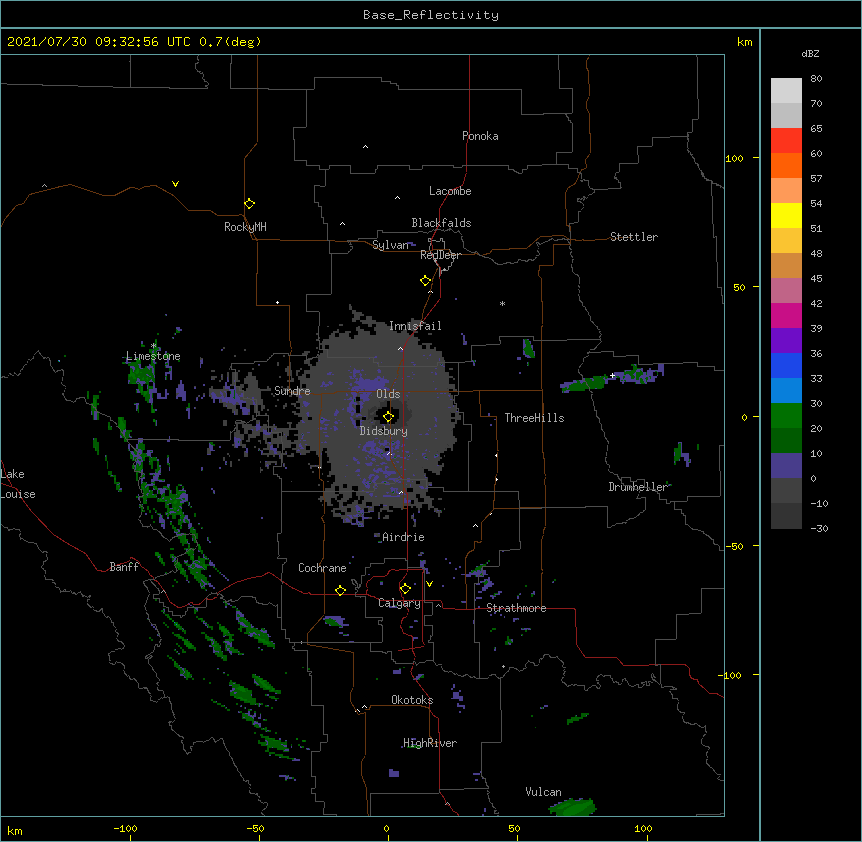The height and width of the screenshot is (842, 862).
Task: Pick the brown 45-48 dBZ swatch
Action: pos(786,265)
